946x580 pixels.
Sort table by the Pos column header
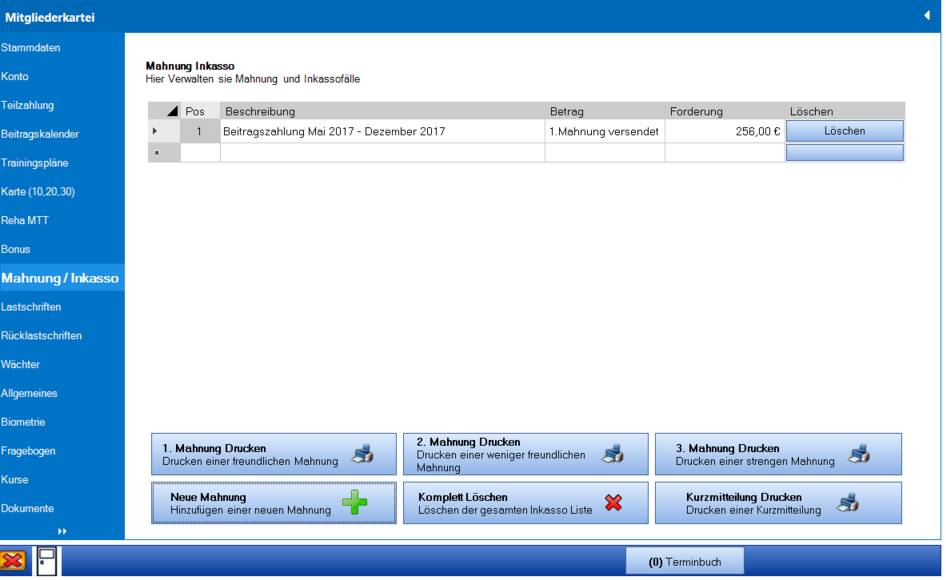tap(196, 111)
